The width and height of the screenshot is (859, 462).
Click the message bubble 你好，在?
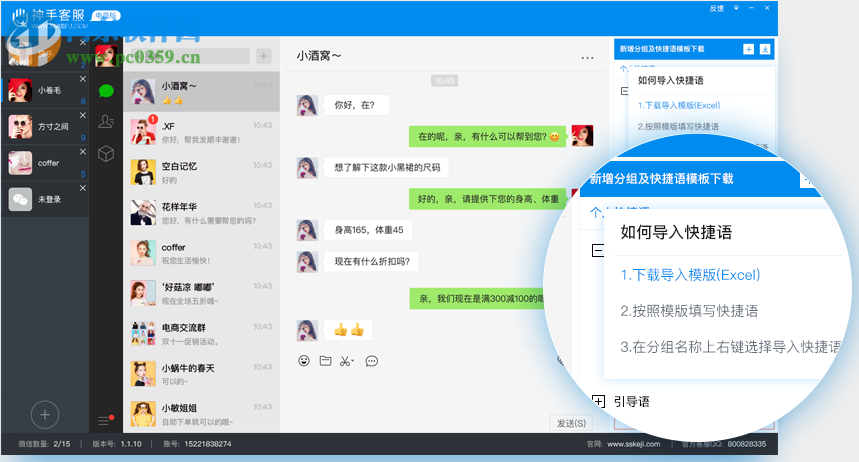coord(356,105)
